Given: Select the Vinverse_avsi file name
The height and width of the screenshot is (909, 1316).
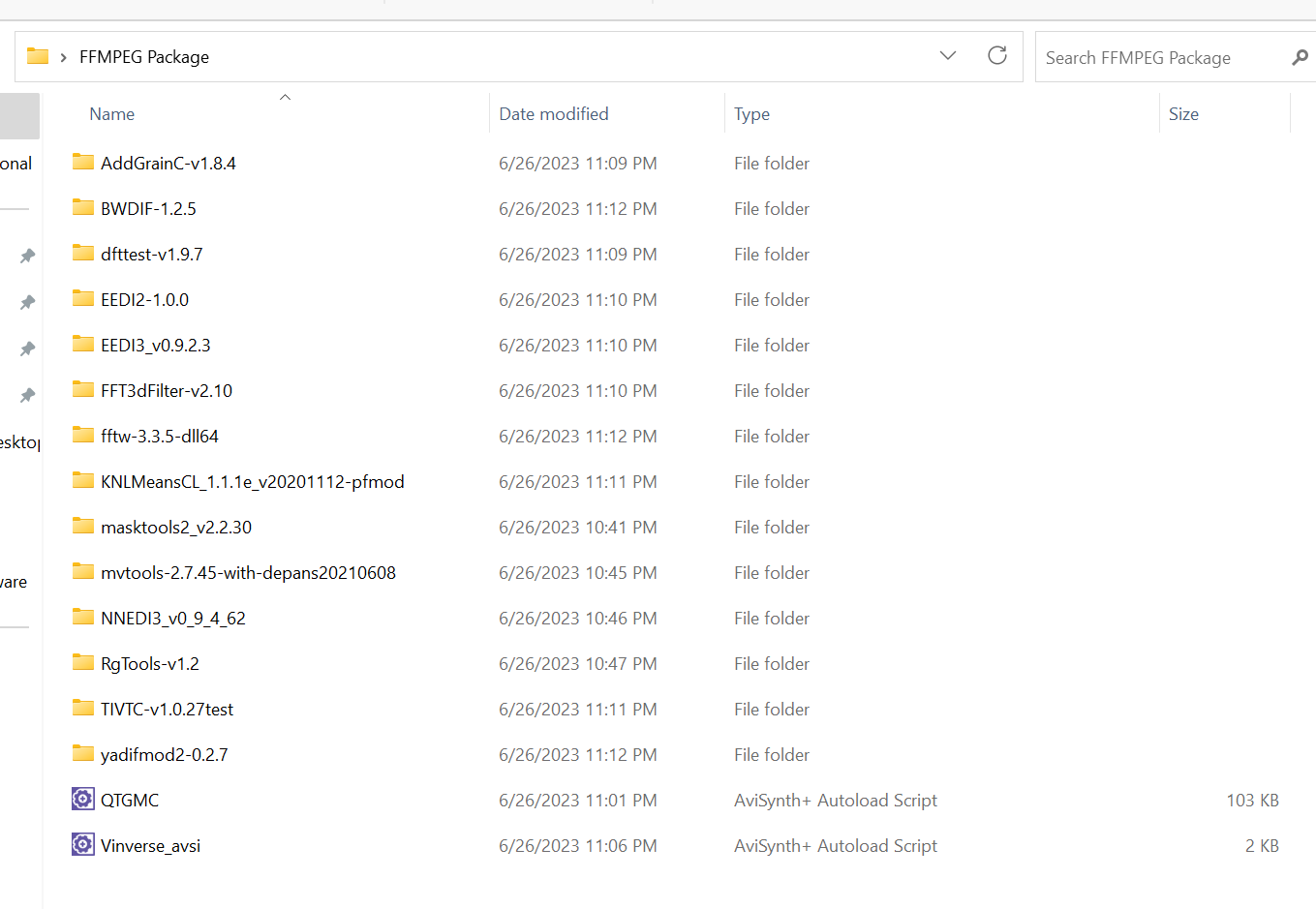Looking at the screenshot, I should tap(151, 846).
